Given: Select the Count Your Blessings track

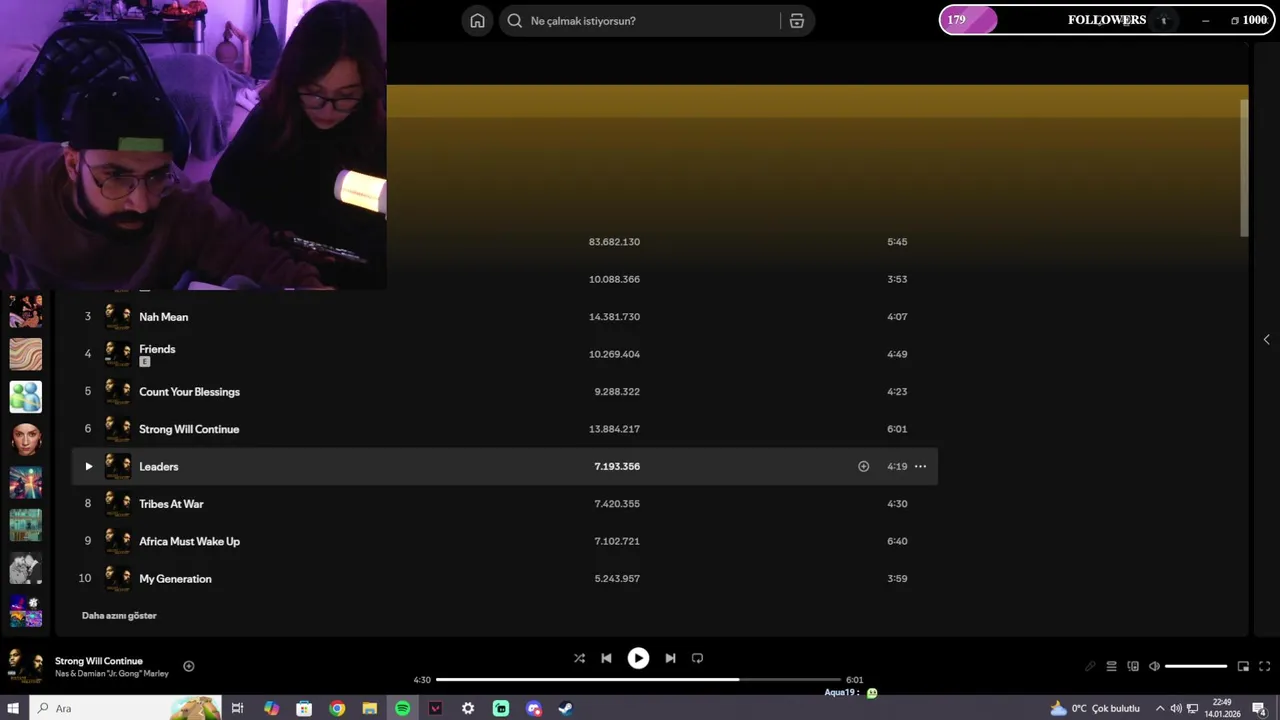Looking at the screenshot, I should click(189, 392).
